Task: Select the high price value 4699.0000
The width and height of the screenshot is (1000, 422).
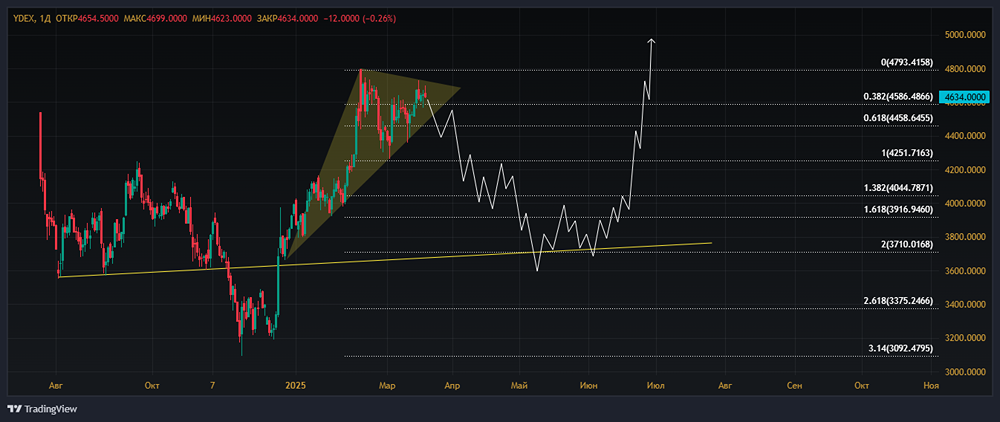Action: (x=168, y=18)
